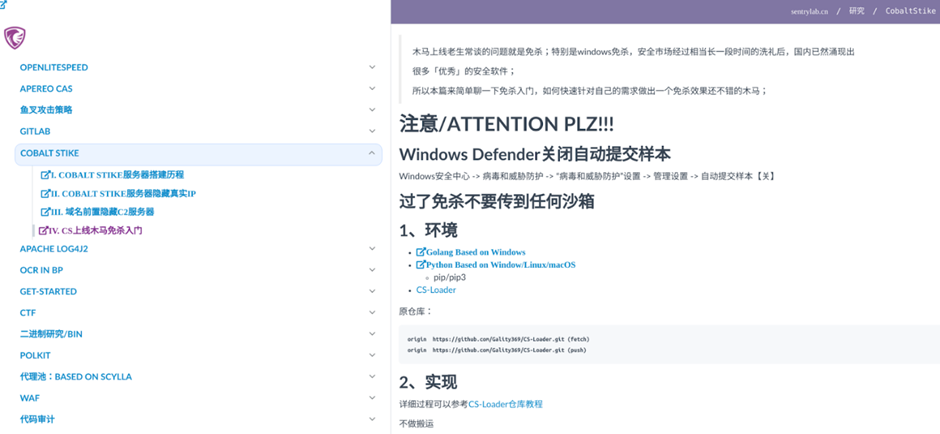Expand the 二进制研究/BIN chevron
The height and width of the screenshot is (434, 940).
tap(372, 334)
